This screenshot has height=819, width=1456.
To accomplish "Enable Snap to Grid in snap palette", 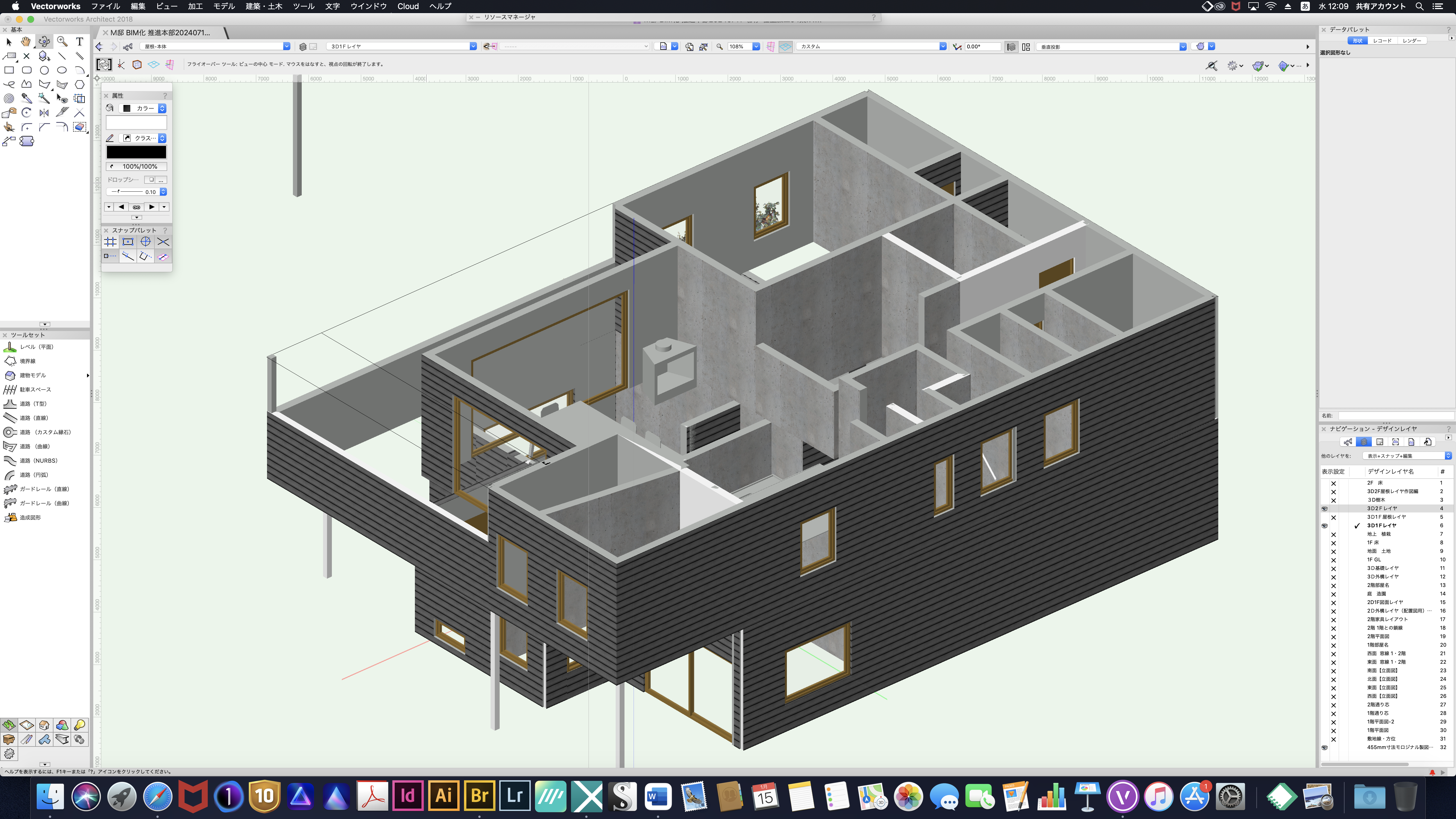I will tap(110, 242).
